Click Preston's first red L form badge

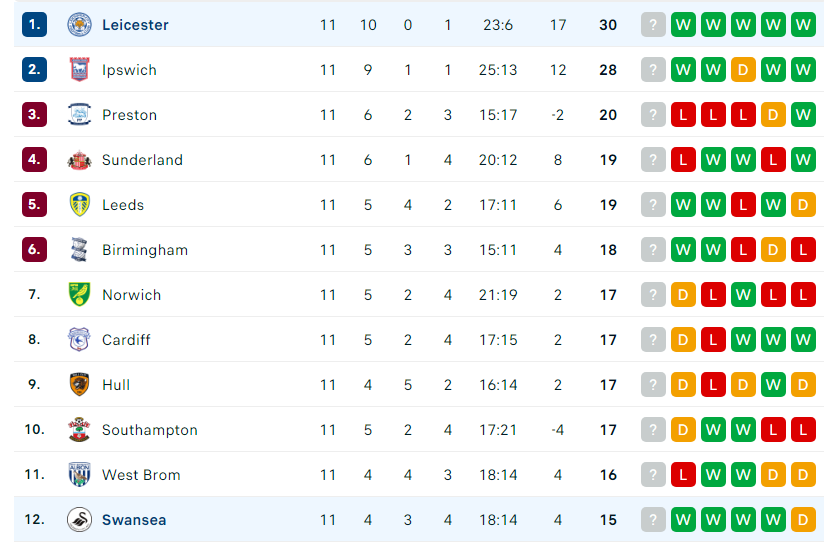683,115
